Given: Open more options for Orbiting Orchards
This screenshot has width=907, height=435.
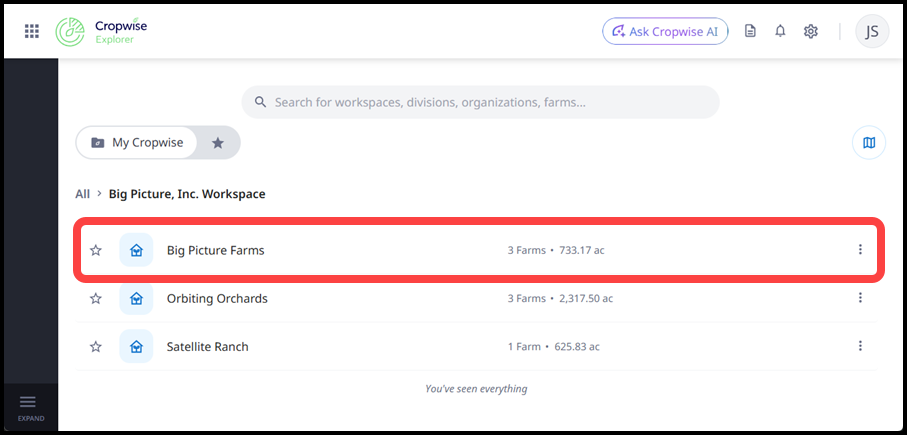Looking at the screenshot, I should tap(860, 297).
